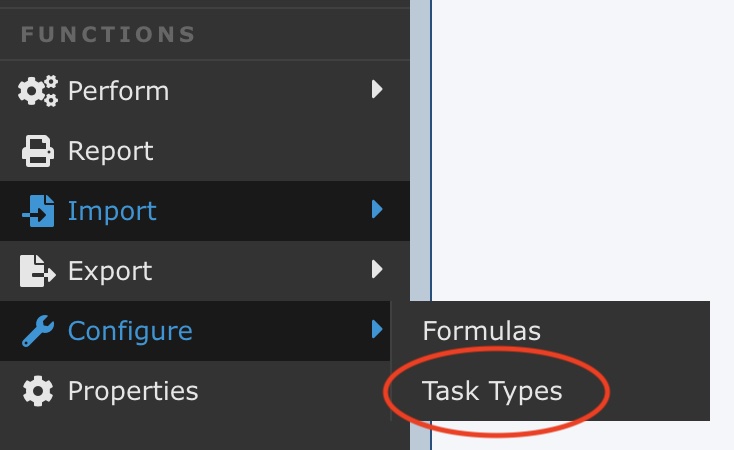
Task: Open Task Types in the submenu
Action: [492, 391]
